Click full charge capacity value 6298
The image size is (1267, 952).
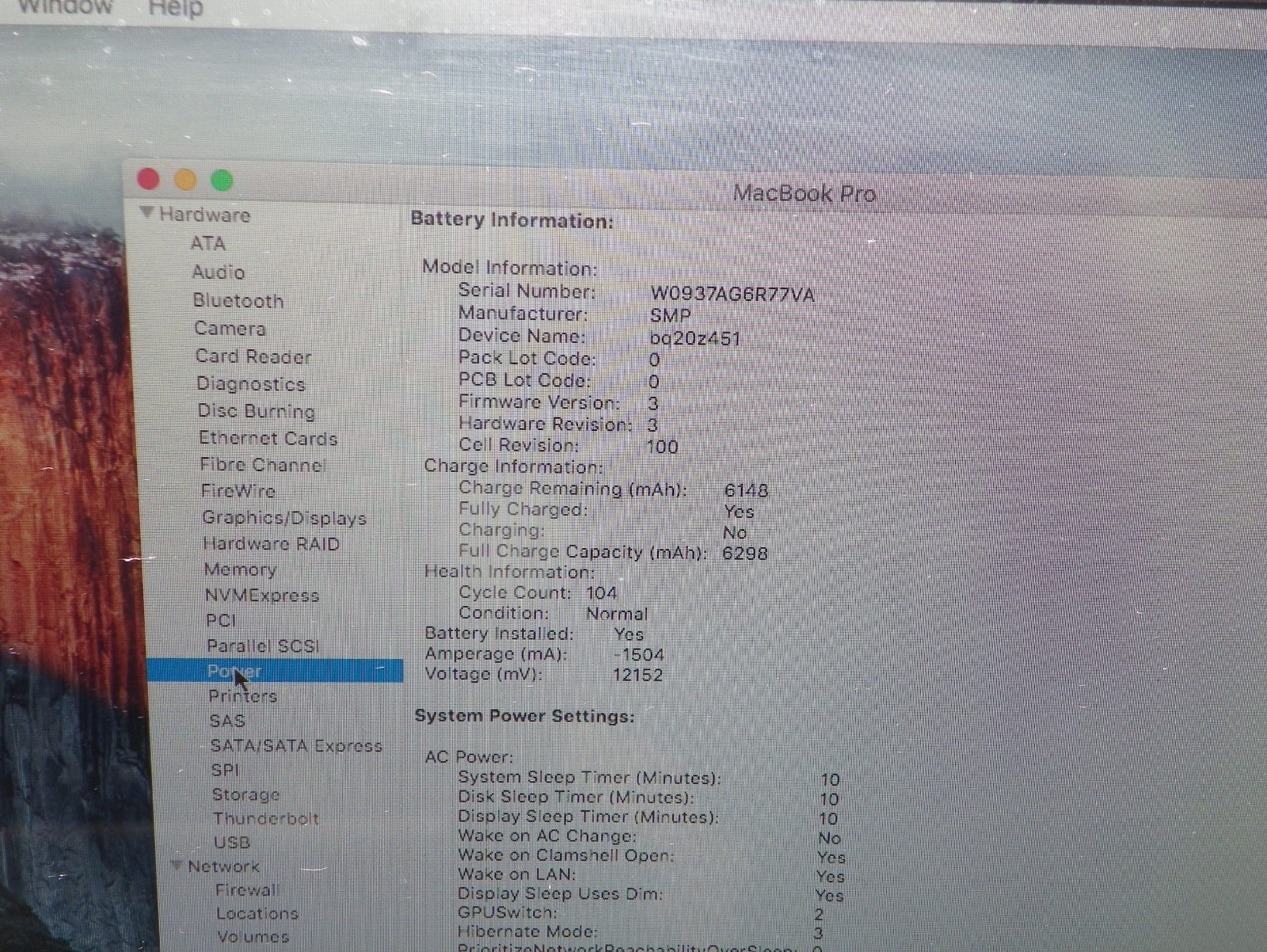[745, 553]
